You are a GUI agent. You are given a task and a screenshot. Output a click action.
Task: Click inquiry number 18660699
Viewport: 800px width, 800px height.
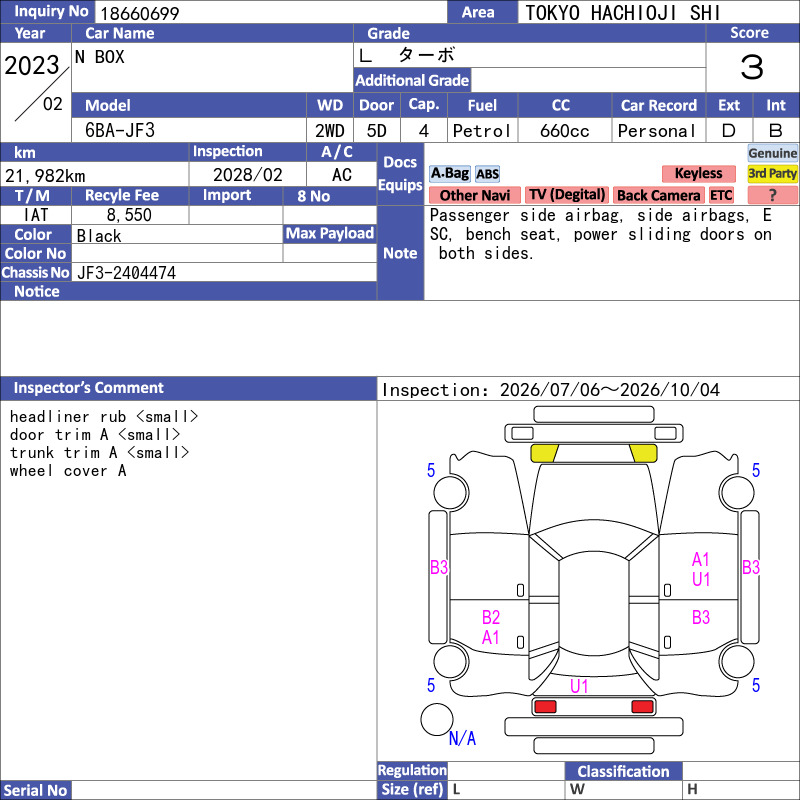[140, 13]
